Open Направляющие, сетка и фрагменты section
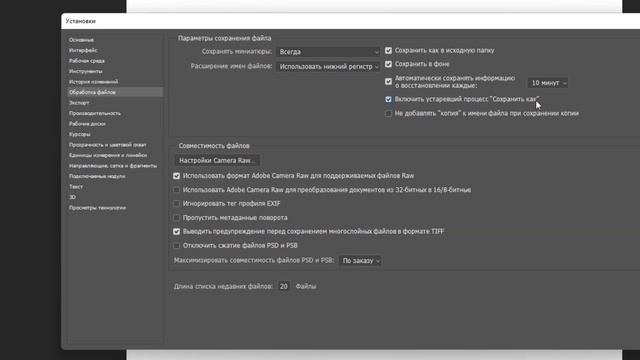The height and width of the screenshot is (360, 640). [113, 166]
